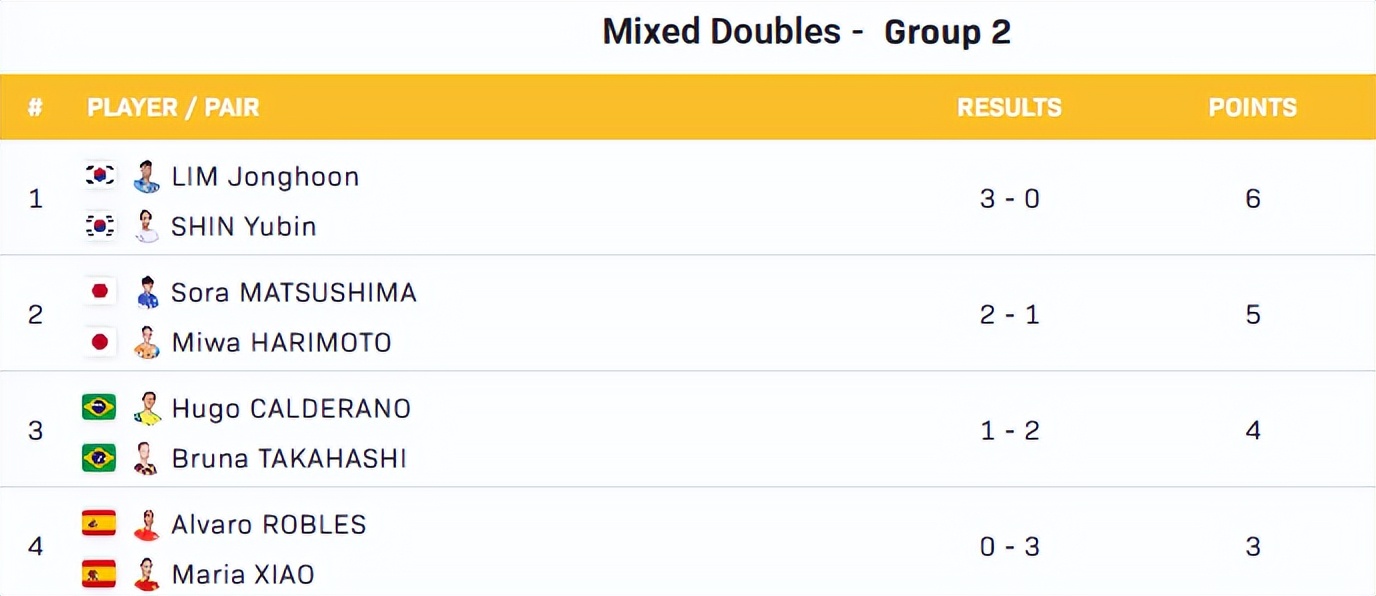Click the South Korea flag beside LIM Jonghoon

pos(99,176)
